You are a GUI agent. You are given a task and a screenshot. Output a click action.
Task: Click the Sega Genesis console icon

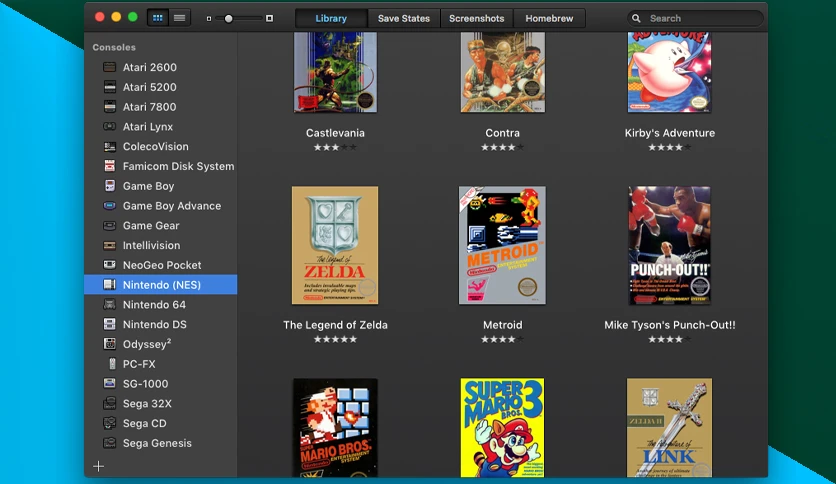(109, 443)
